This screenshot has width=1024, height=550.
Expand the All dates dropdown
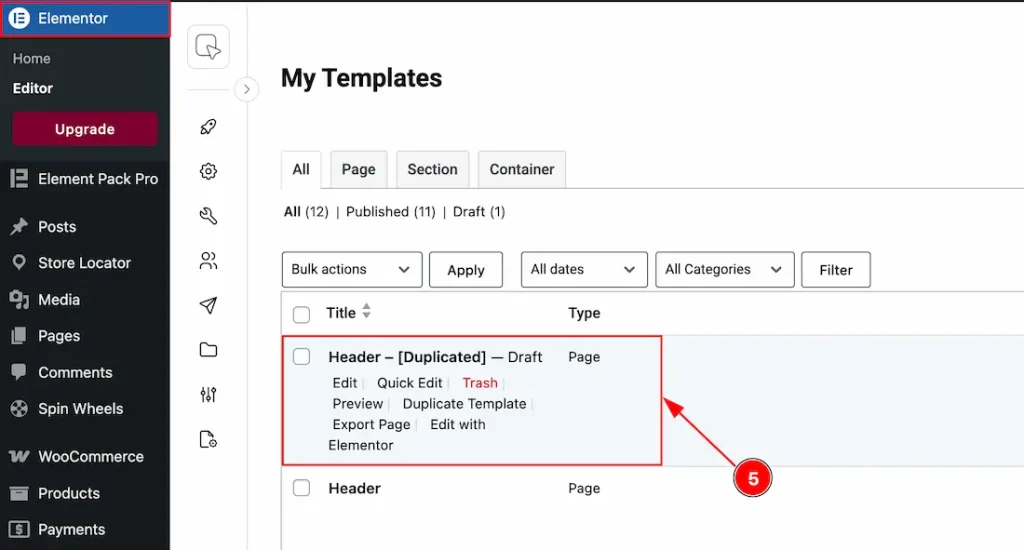pyautogui.click(x=584, y=269)
